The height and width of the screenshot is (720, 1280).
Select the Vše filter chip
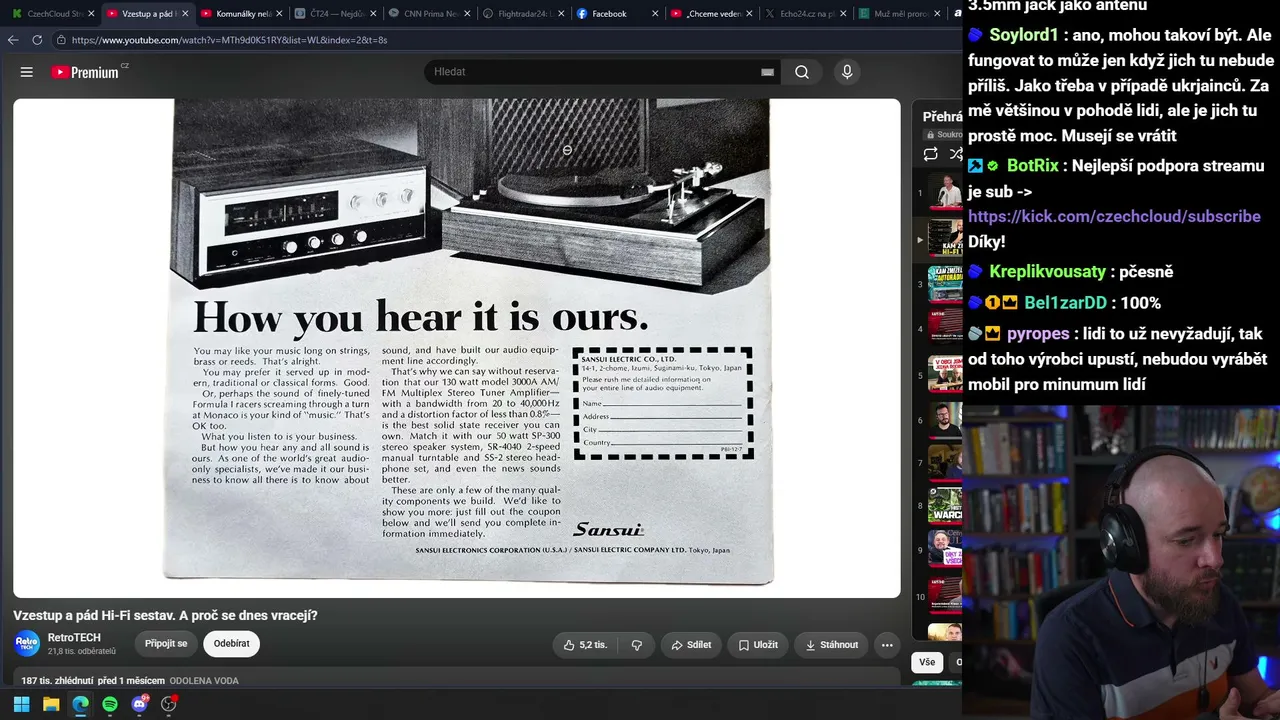[x=927, y=662]
